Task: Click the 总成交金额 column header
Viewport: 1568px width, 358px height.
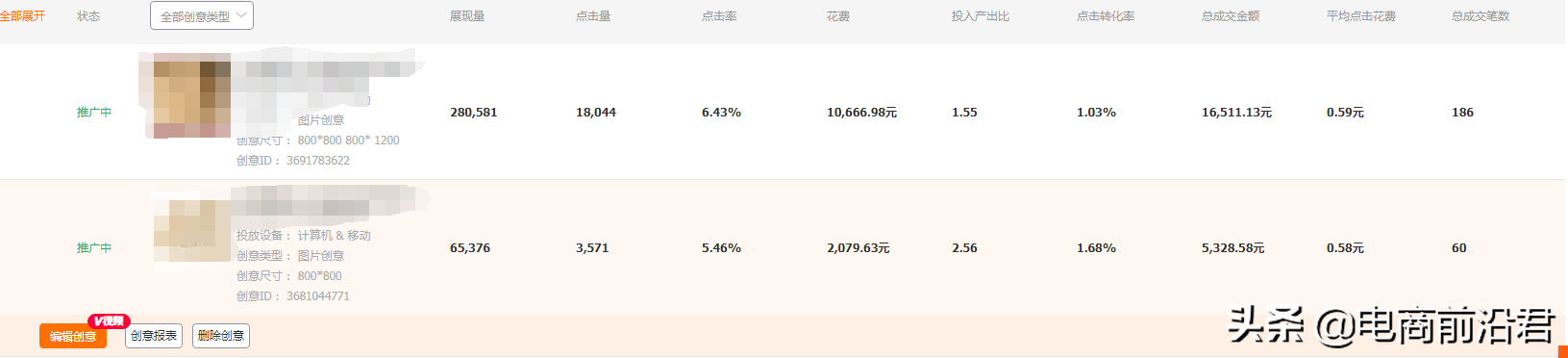Action: point(1231,16)
